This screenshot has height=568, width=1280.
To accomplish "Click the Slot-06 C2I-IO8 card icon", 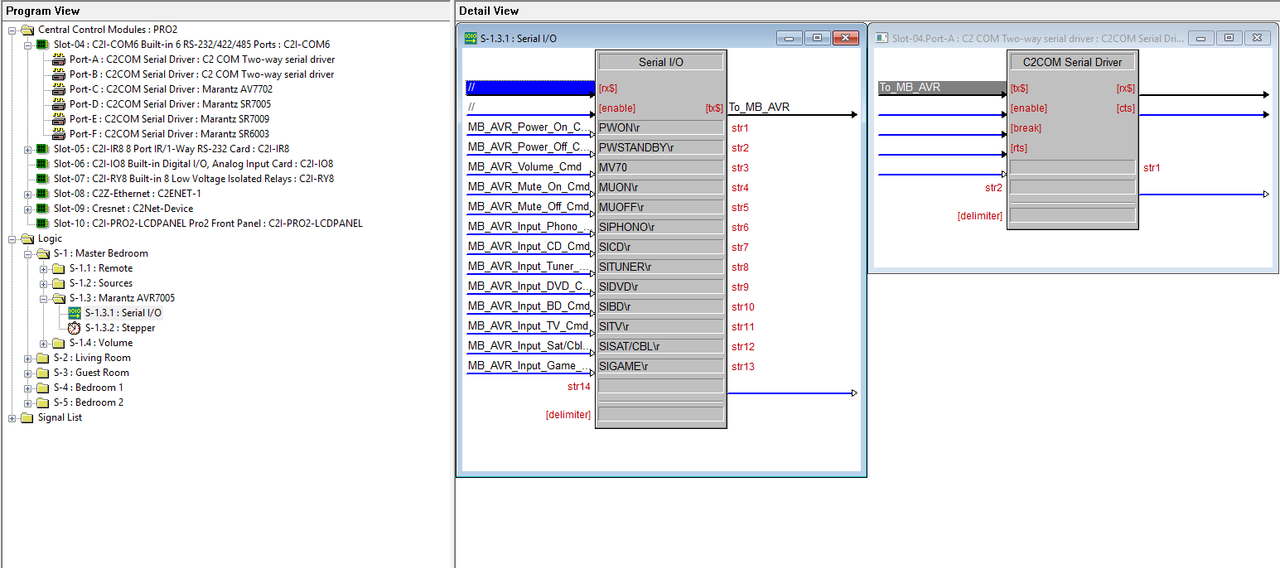I will click(x=43, y=164).
